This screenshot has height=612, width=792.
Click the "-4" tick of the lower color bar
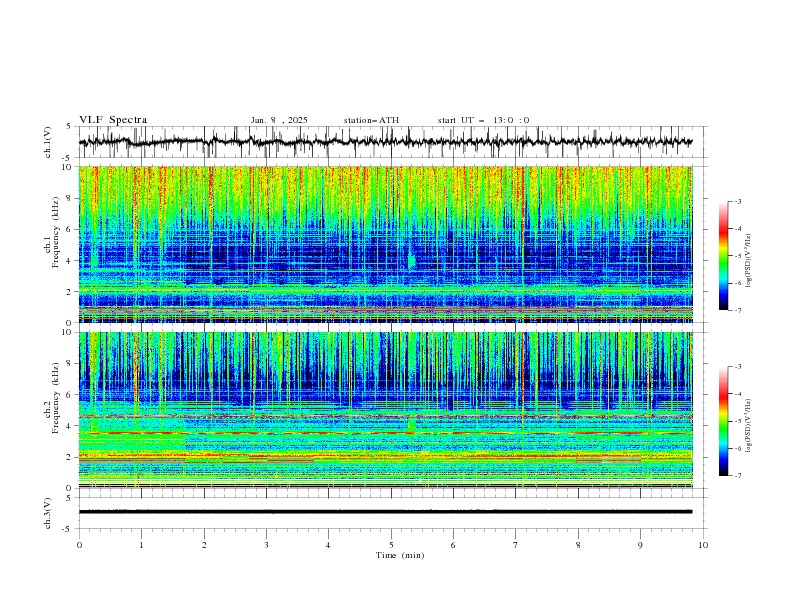(x=737, y=394)
